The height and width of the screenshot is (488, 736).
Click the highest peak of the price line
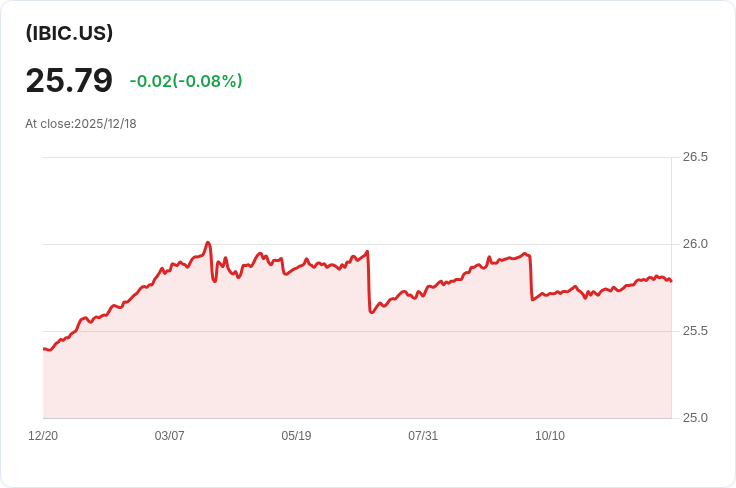[208, 242]
